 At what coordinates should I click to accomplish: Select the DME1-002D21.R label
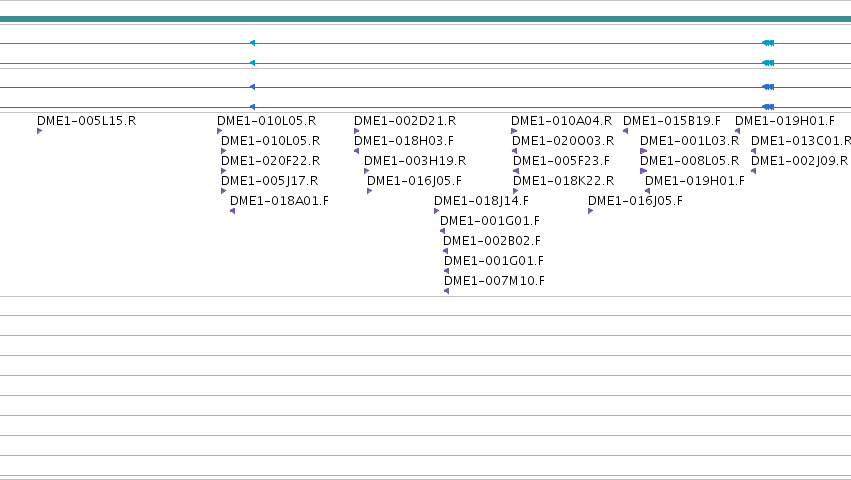click(x=405, y=121)
